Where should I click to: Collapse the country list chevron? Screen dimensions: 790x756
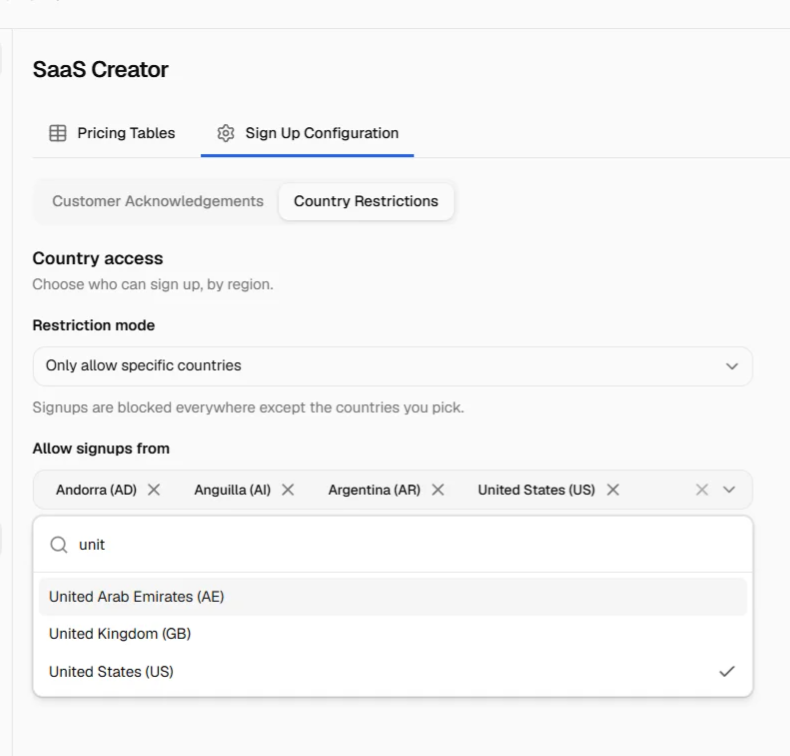tap(729, 490)
